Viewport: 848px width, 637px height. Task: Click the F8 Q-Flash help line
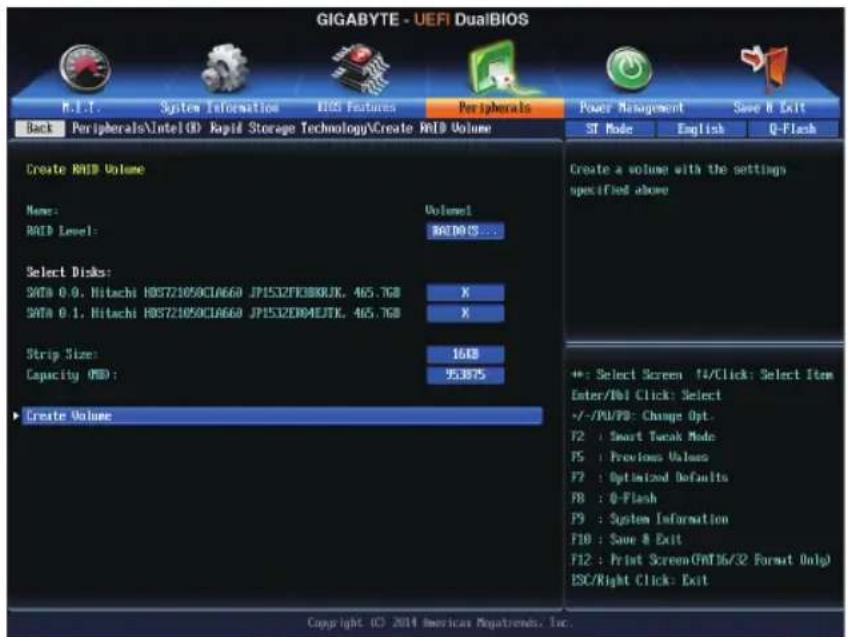(614, 498)
